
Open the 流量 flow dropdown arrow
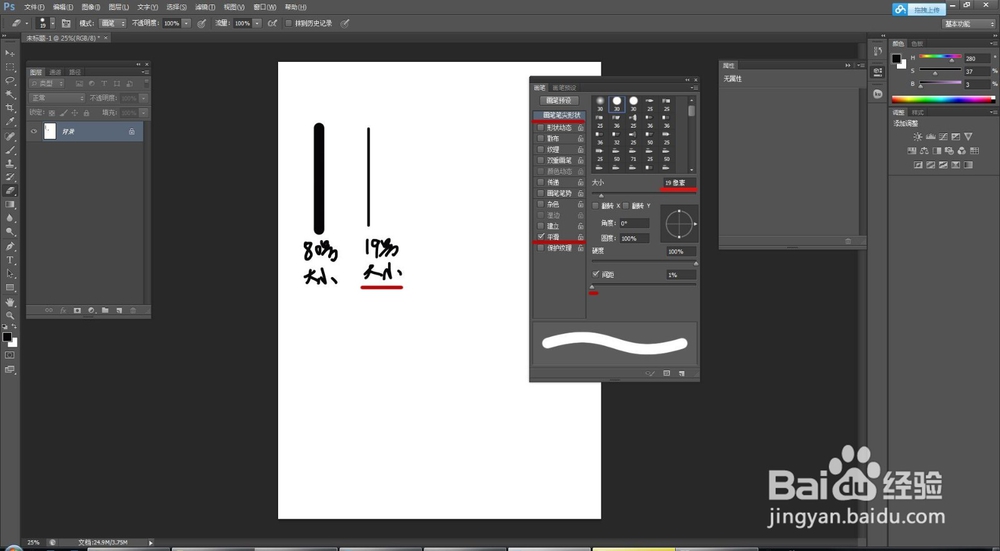tap(257, 24)
